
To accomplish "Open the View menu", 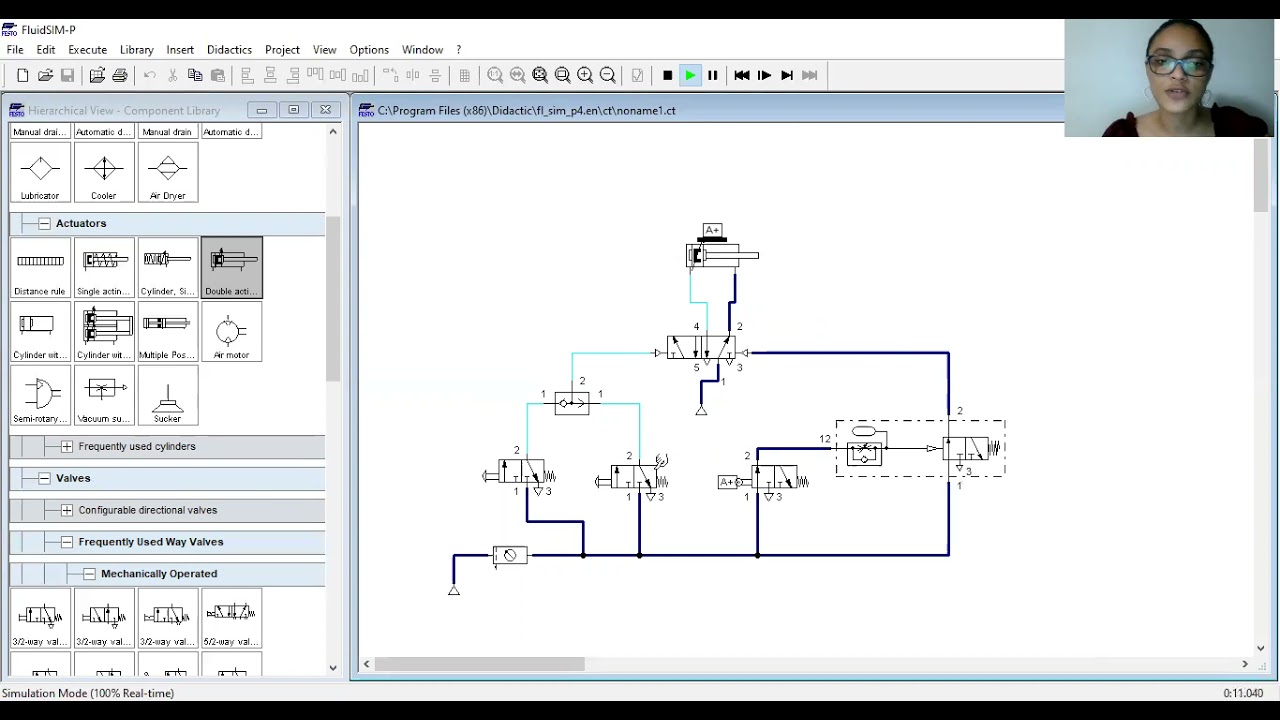I will [x=324, y=49].
